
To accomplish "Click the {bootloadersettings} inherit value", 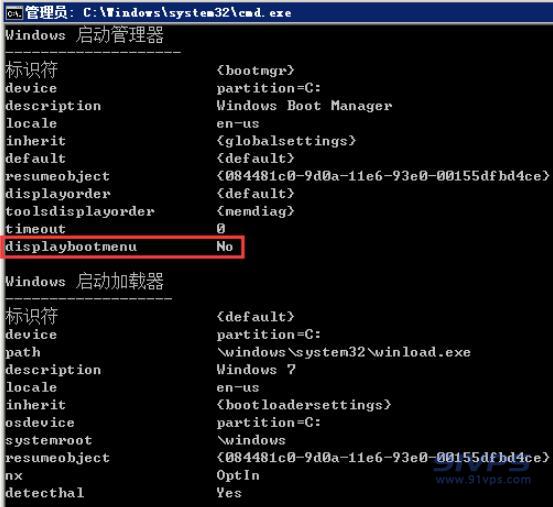I will tap(304, 405).
